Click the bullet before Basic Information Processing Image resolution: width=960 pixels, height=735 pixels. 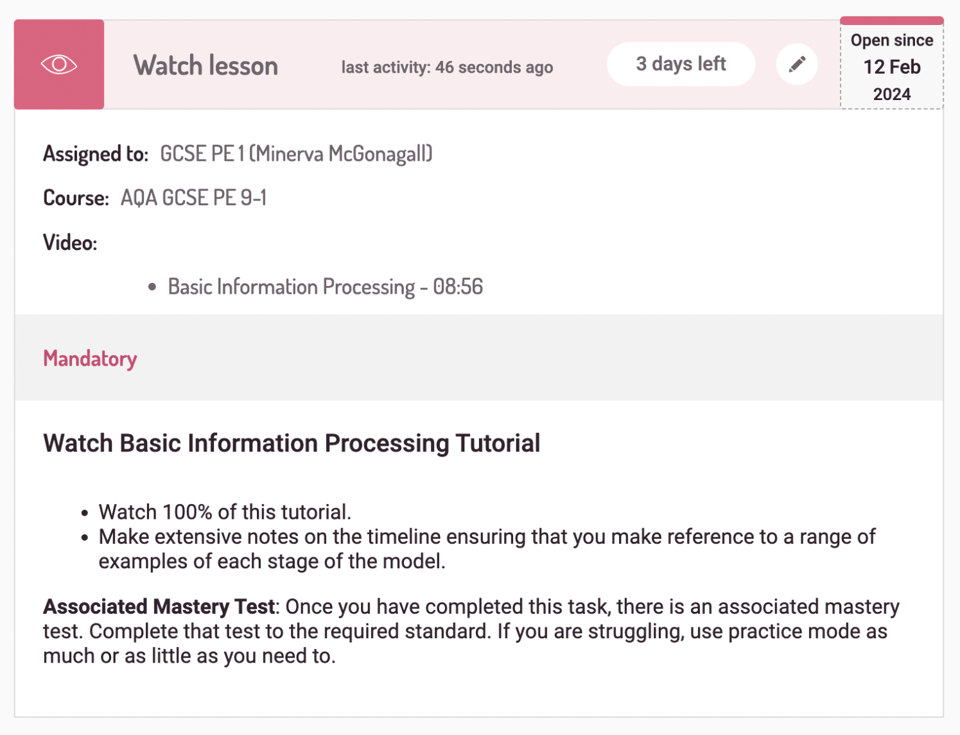[152, 287]
